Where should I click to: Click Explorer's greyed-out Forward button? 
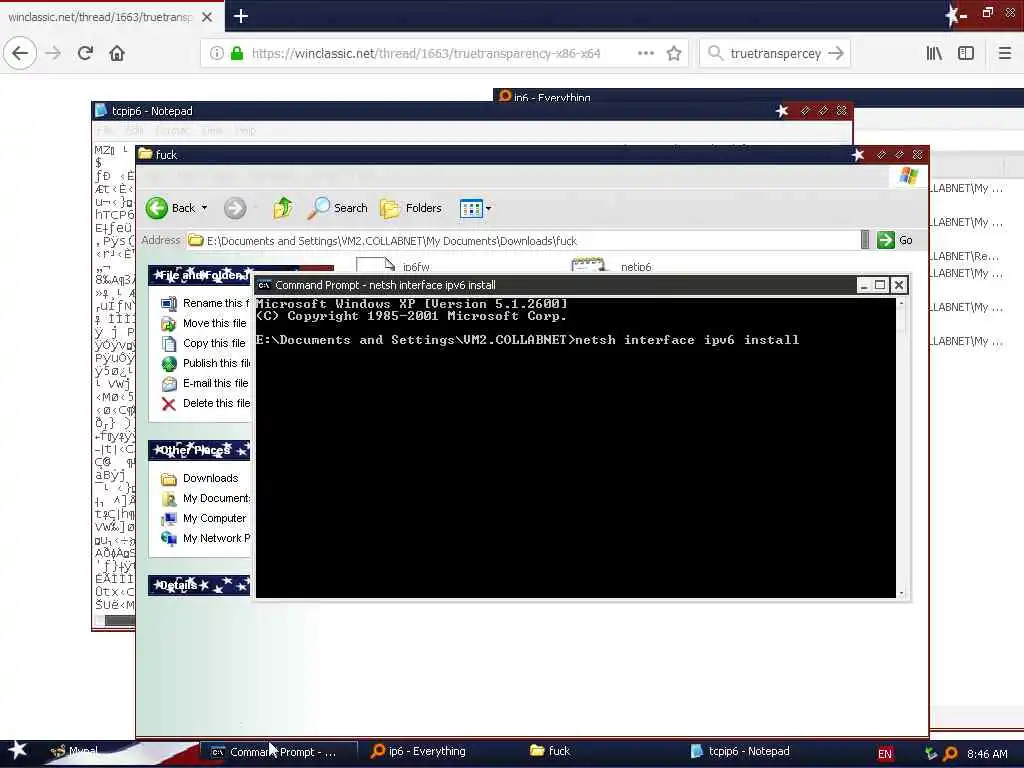pos(235,208)
